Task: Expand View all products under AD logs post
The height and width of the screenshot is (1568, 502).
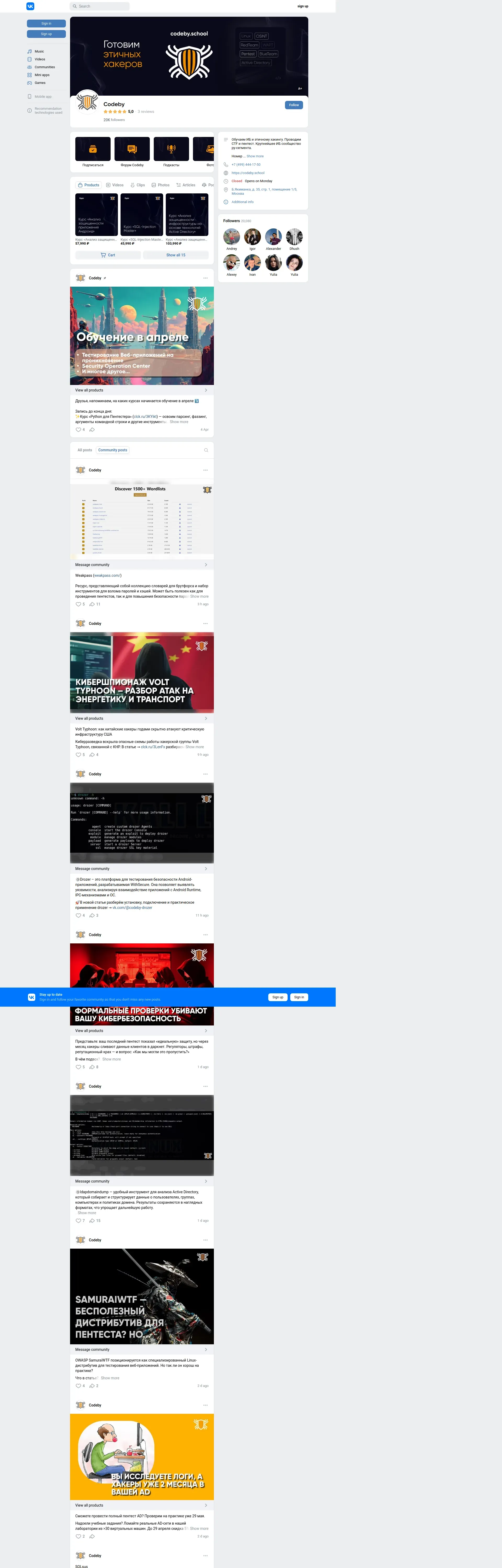Action: (x=141, y=1505)
